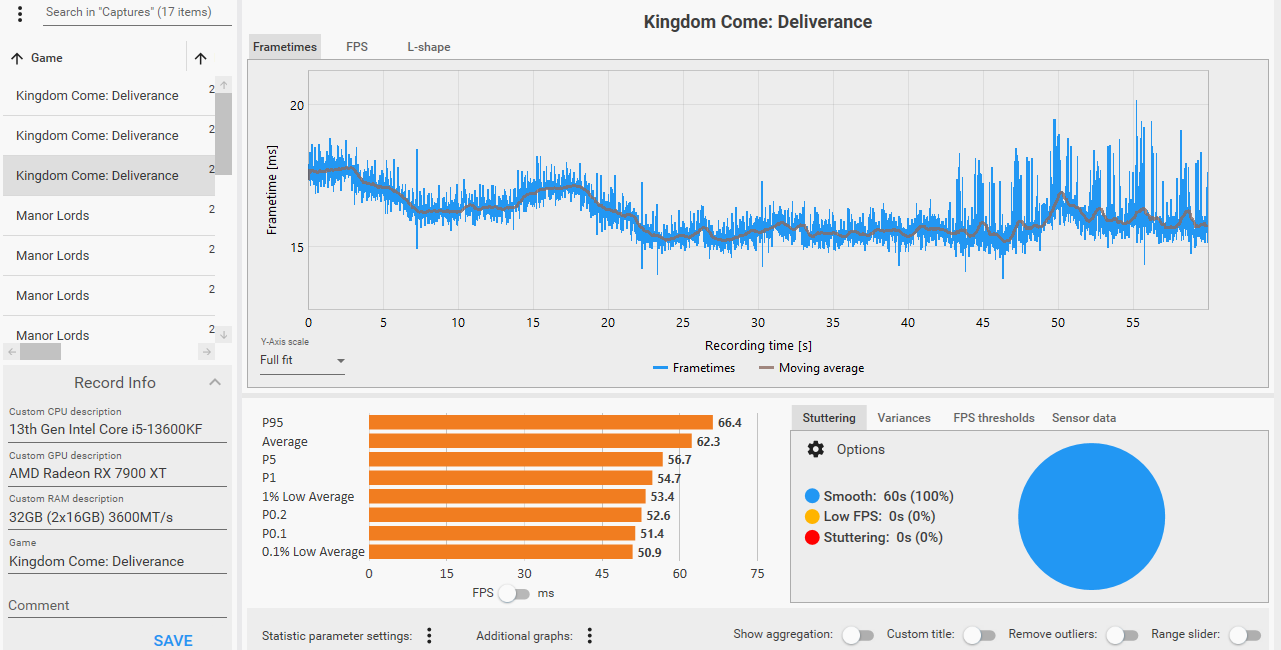
Task: Click the P5 bar showing 56.7
Action: tap(516, 459)
